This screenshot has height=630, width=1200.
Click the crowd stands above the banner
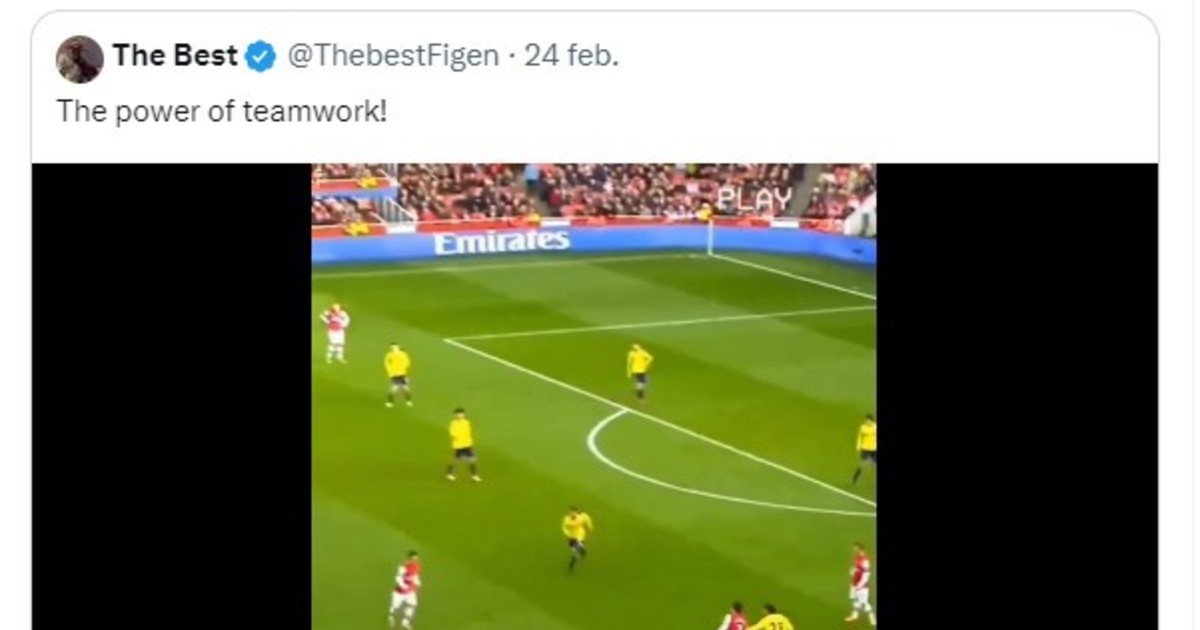(x=594, y=192)
